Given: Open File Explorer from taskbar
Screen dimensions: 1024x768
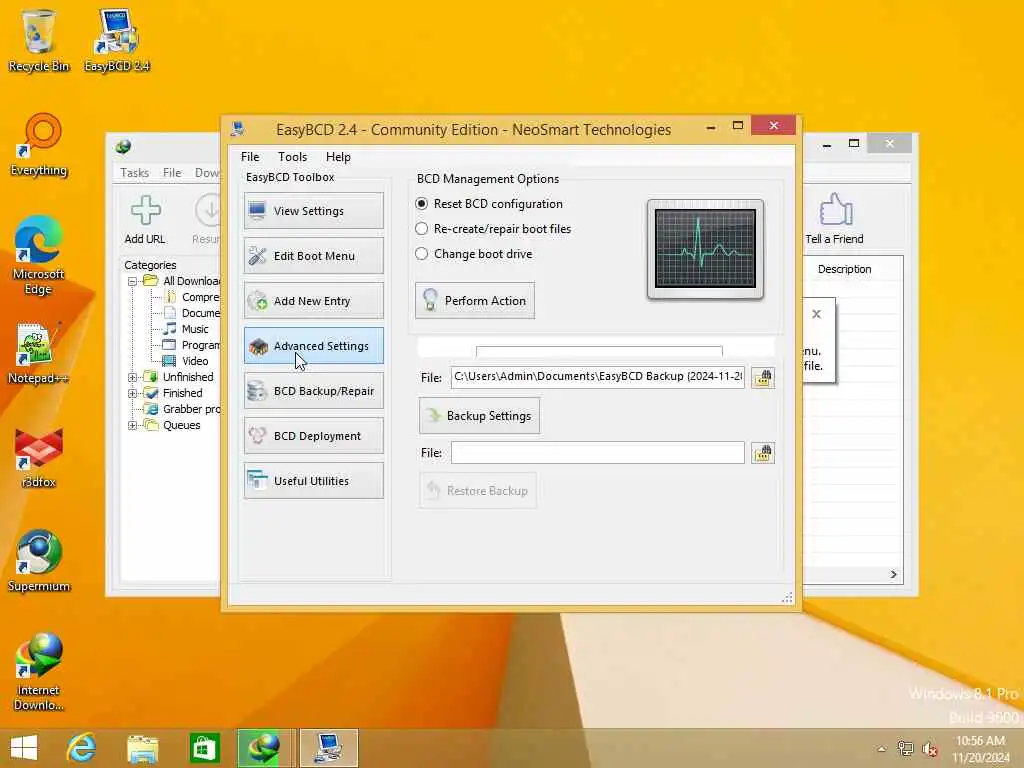Looking at the screenshot, I should [142, 748].
